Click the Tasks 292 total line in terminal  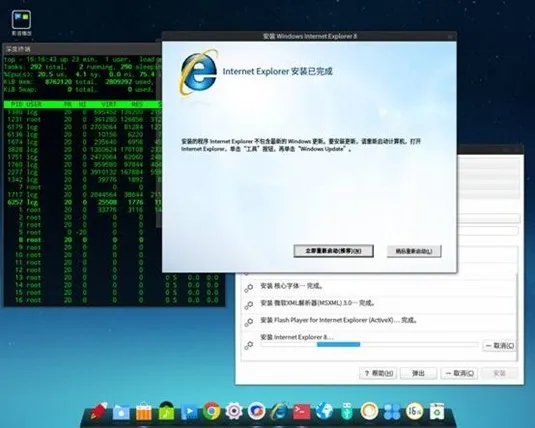pyautogui.click(x=83, y=67)
